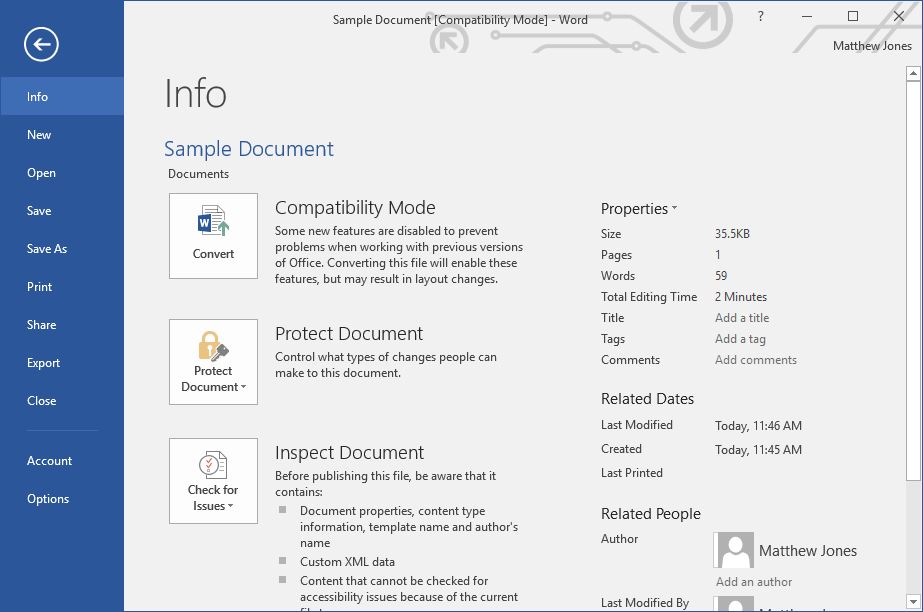Click the Words count value 59
This screenshot has height=612, width=923.
[721, 276]
